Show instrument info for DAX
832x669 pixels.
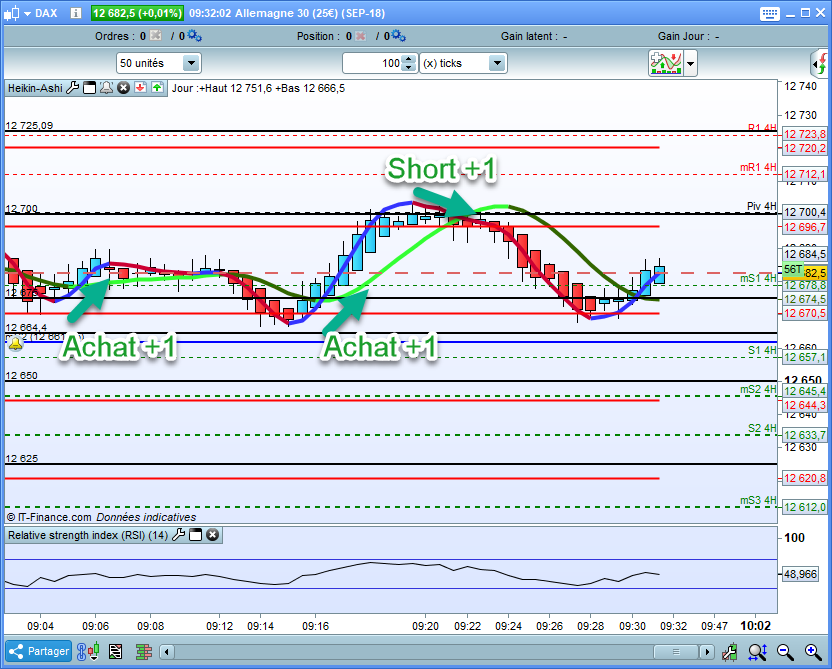pos(76,13)
